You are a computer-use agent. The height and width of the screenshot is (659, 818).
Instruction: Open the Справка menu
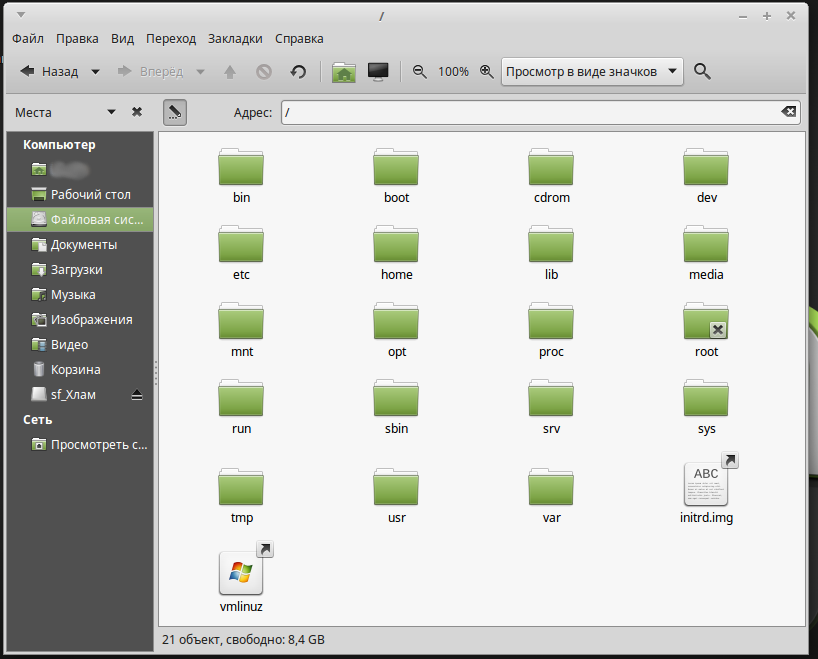[299, 39]
